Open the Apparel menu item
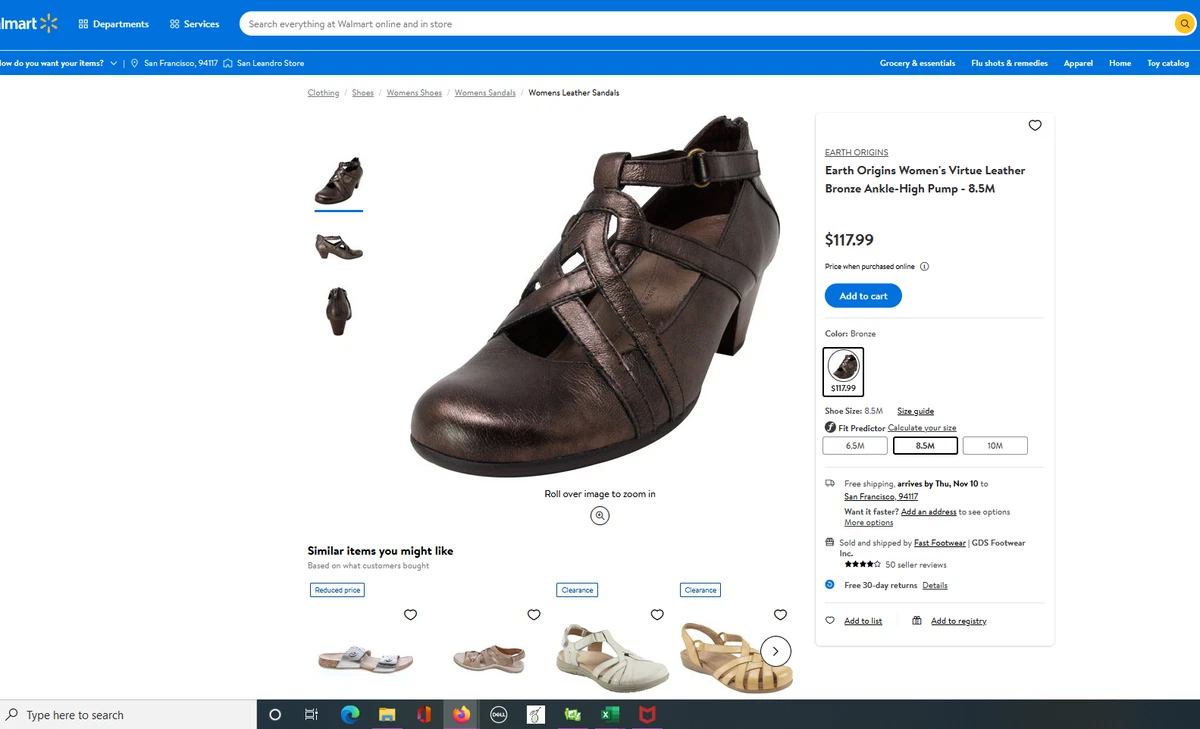 1078,63
